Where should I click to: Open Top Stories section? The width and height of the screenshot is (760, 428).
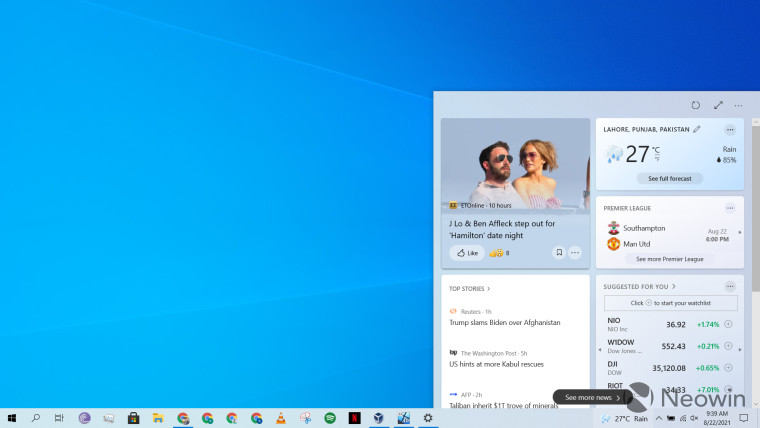coord(469,288)
